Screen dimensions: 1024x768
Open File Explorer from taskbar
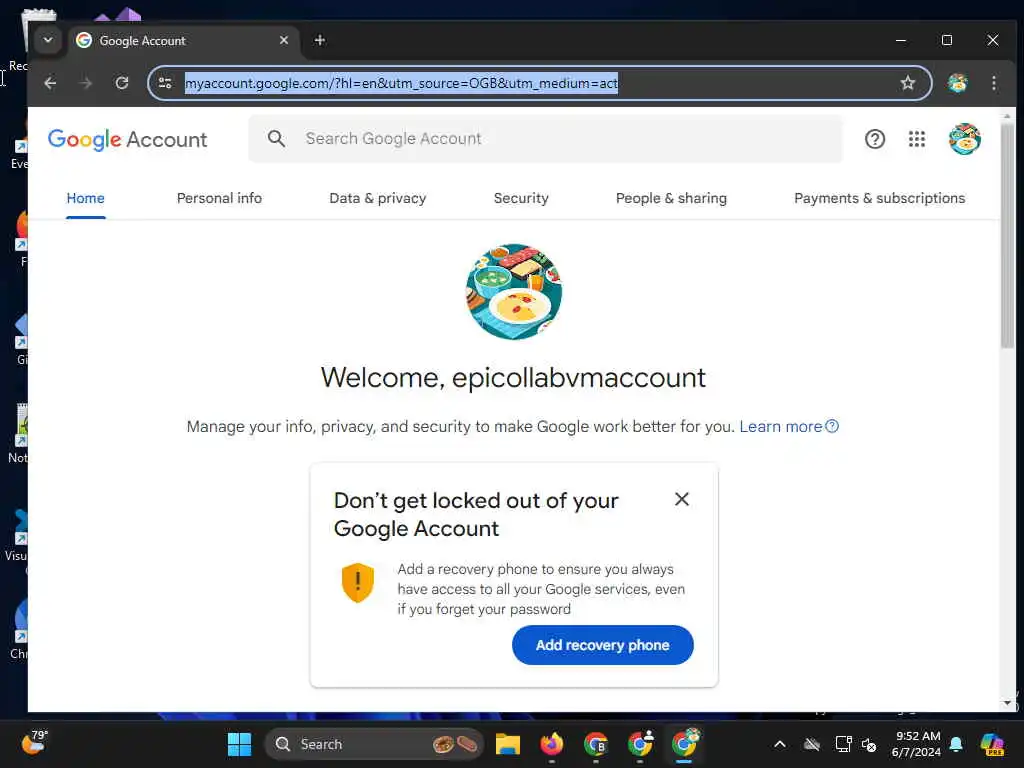tap(507, 744)
